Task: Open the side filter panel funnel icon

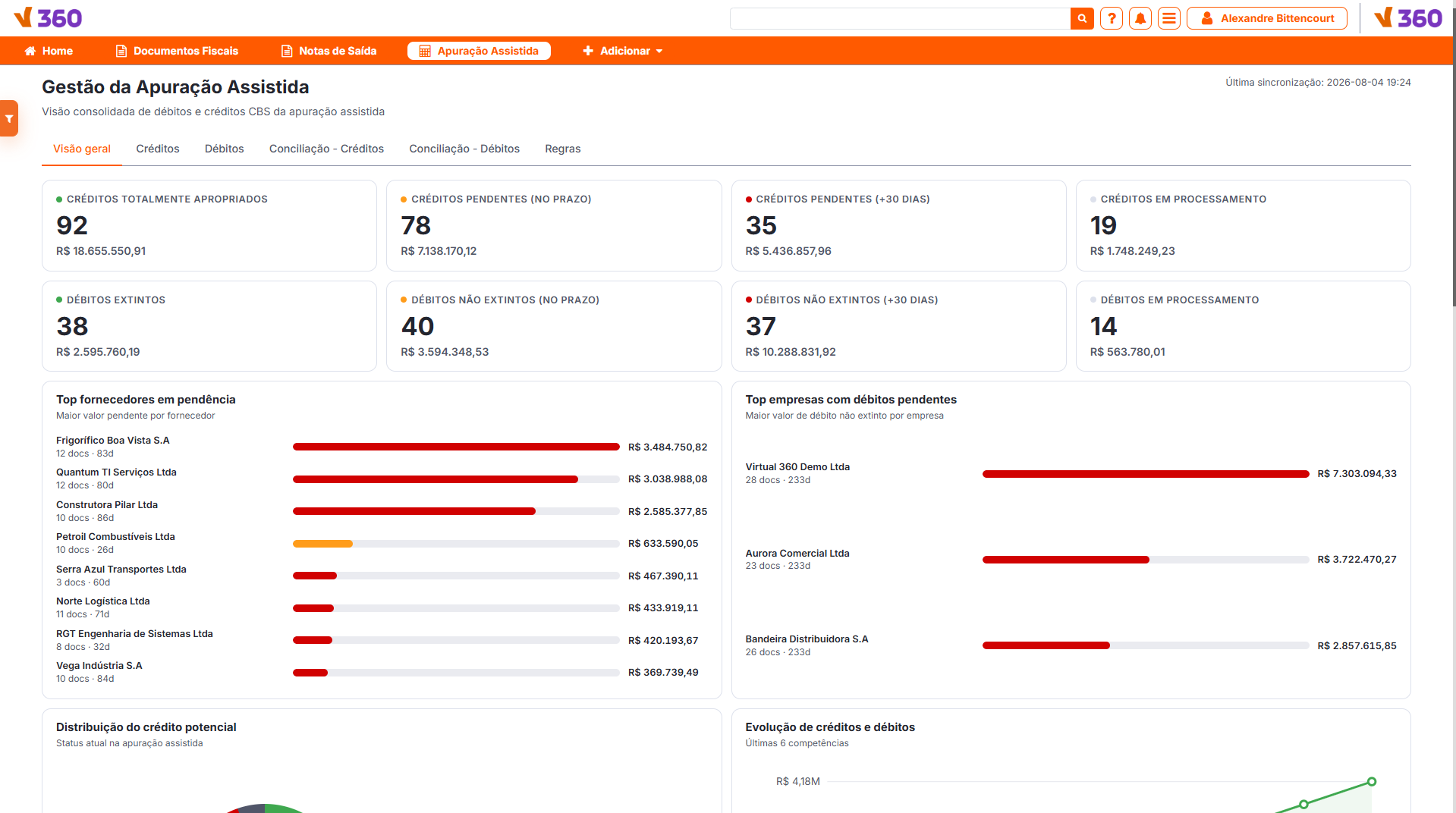Action: (9, 118)
